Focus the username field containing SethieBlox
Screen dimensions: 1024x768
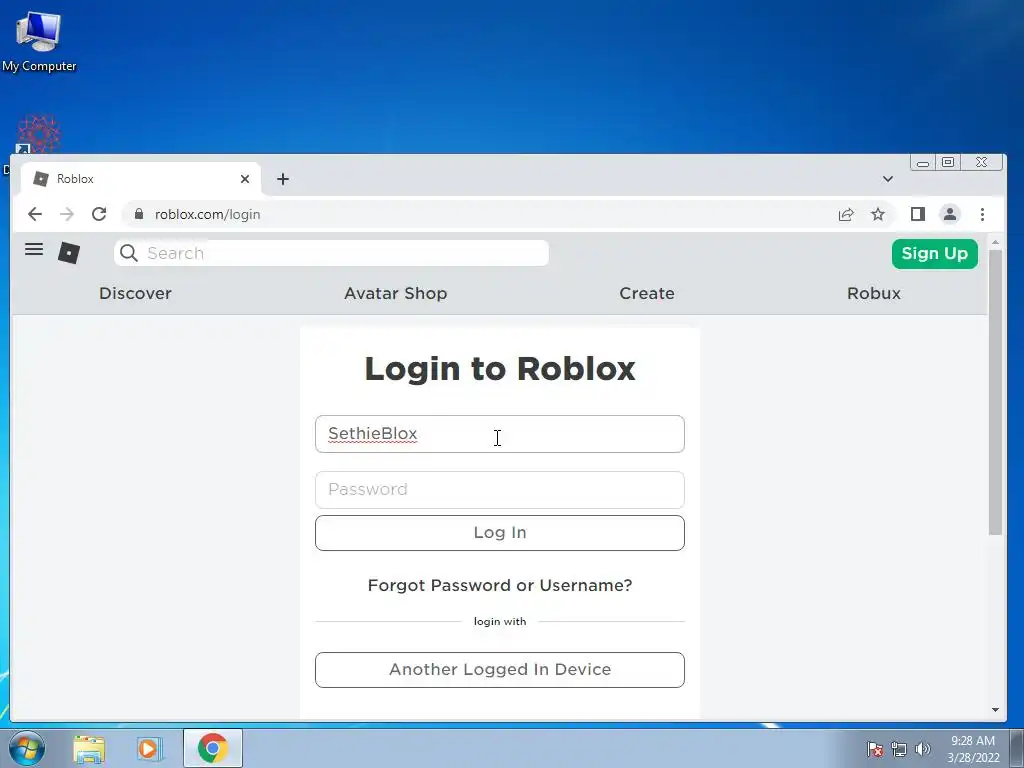coord(500,434)
